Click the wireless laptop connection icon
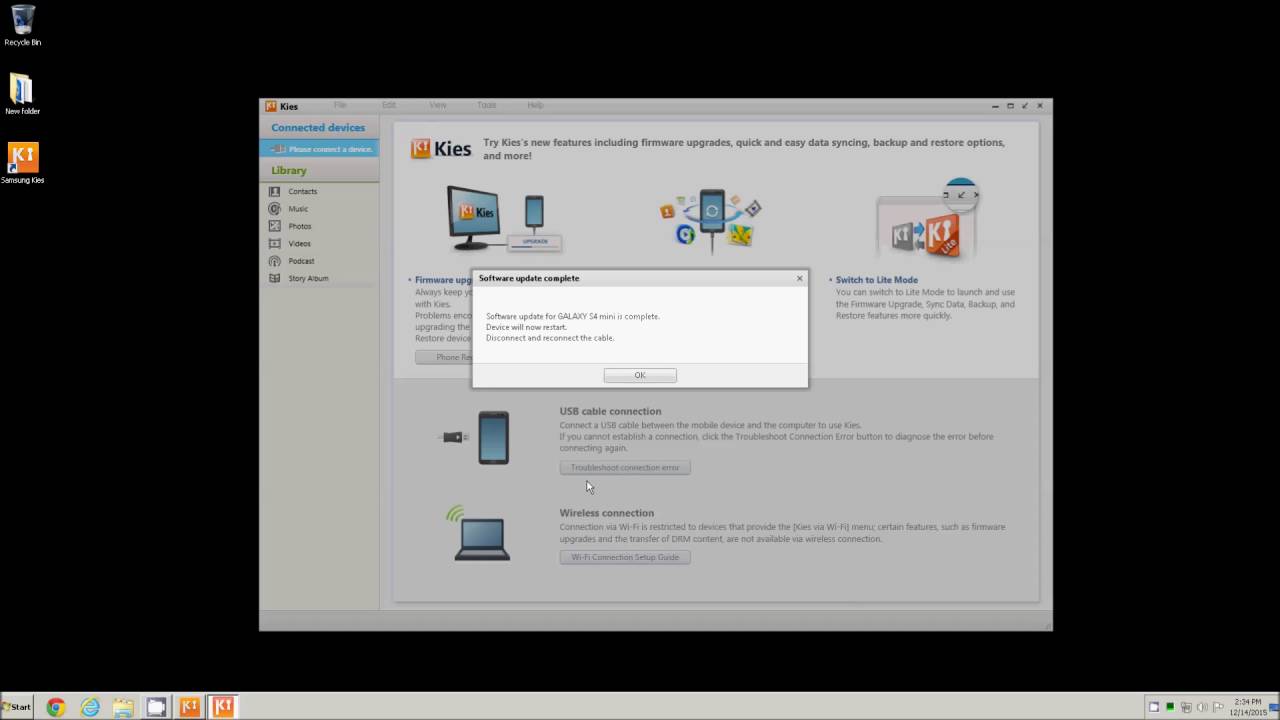This screenshot has height=720, width=1280. [479, 533]
